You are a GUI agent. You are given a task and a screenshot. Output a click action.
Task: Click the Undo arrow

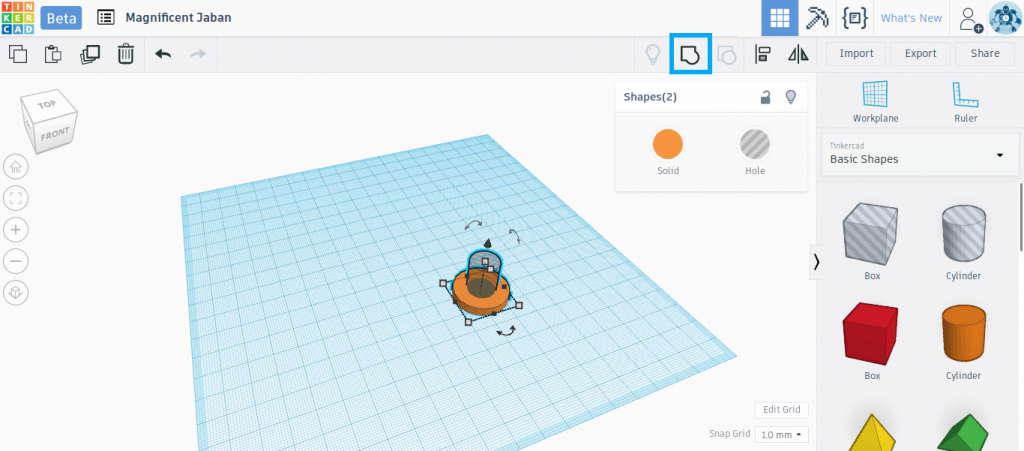point(163,54)
